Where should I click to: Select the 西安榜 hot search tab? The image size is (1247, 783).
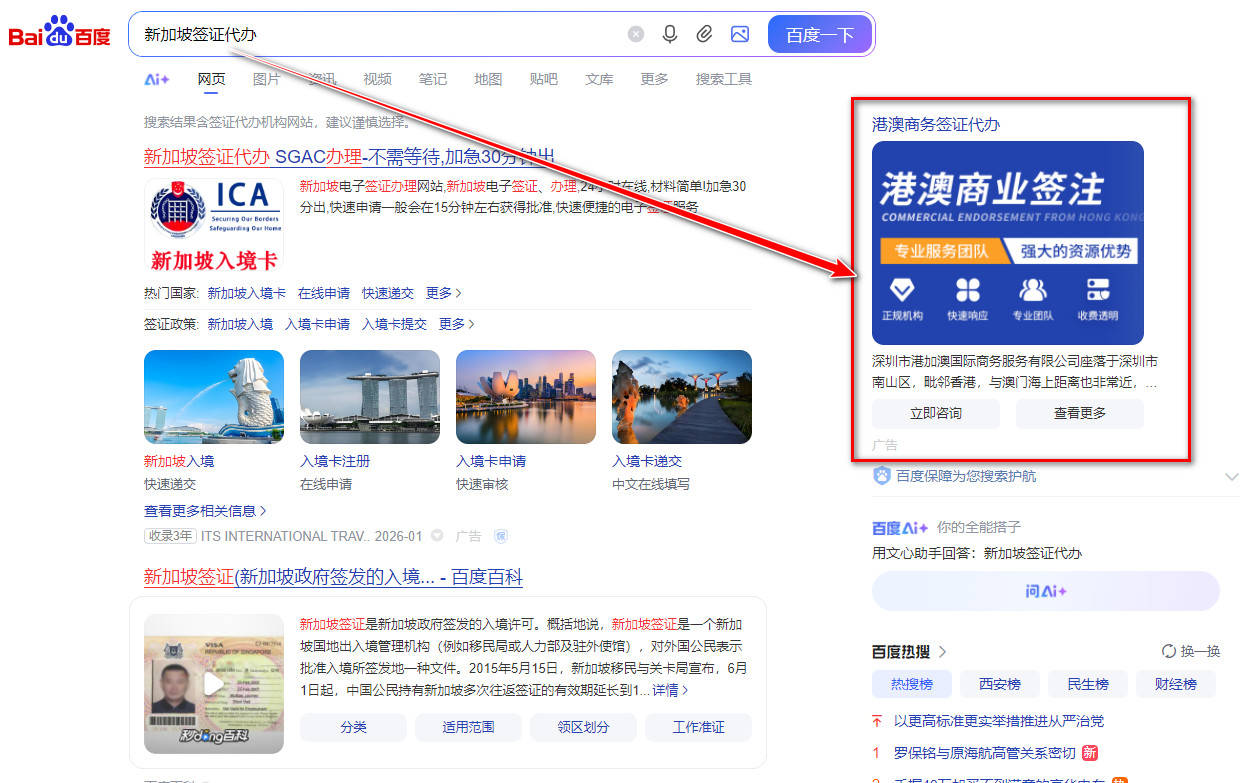pos(999,685)
